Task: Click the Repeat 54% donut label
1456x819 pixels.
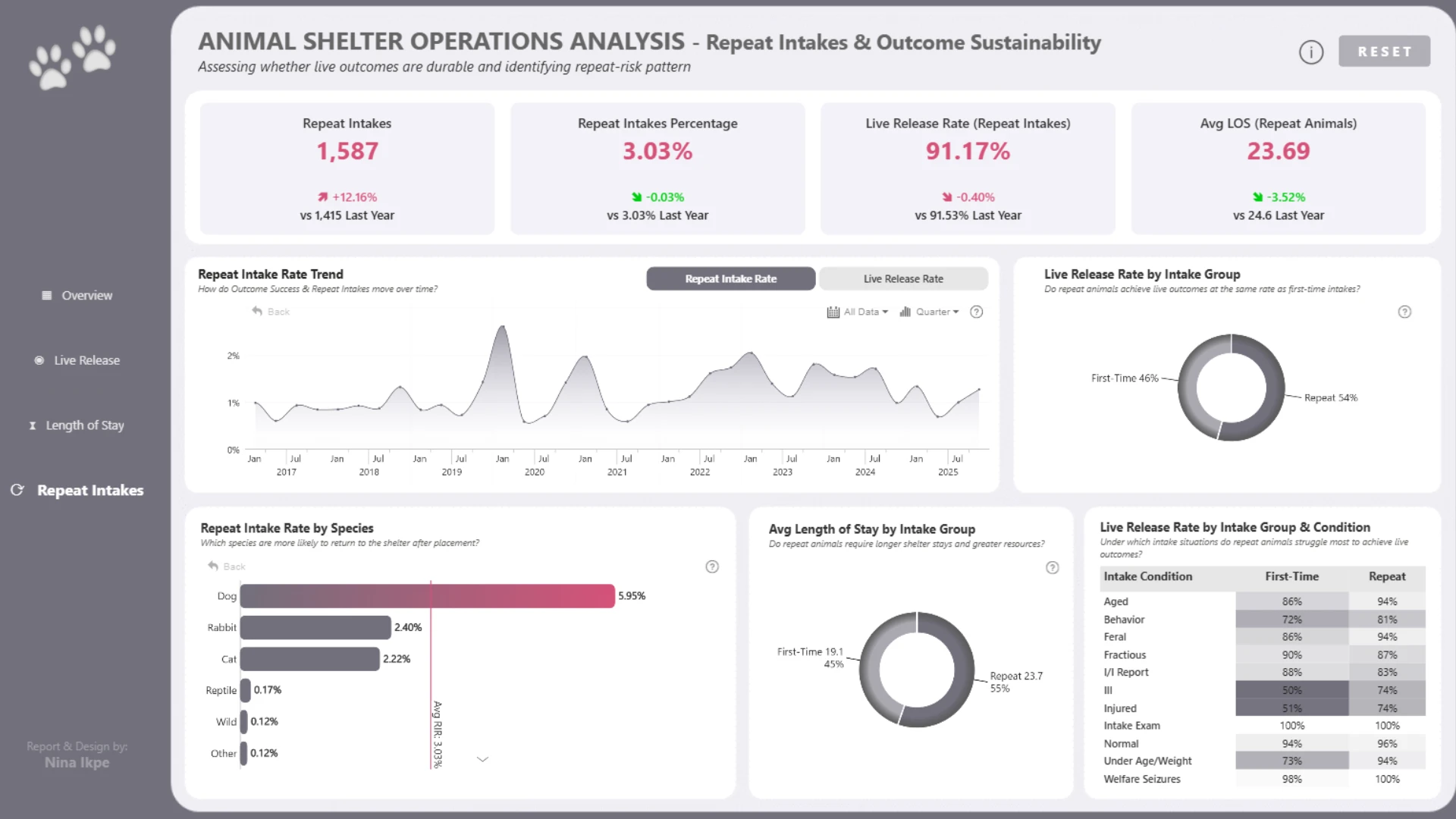Action: pyautogui.click(x=1331, y=398)
